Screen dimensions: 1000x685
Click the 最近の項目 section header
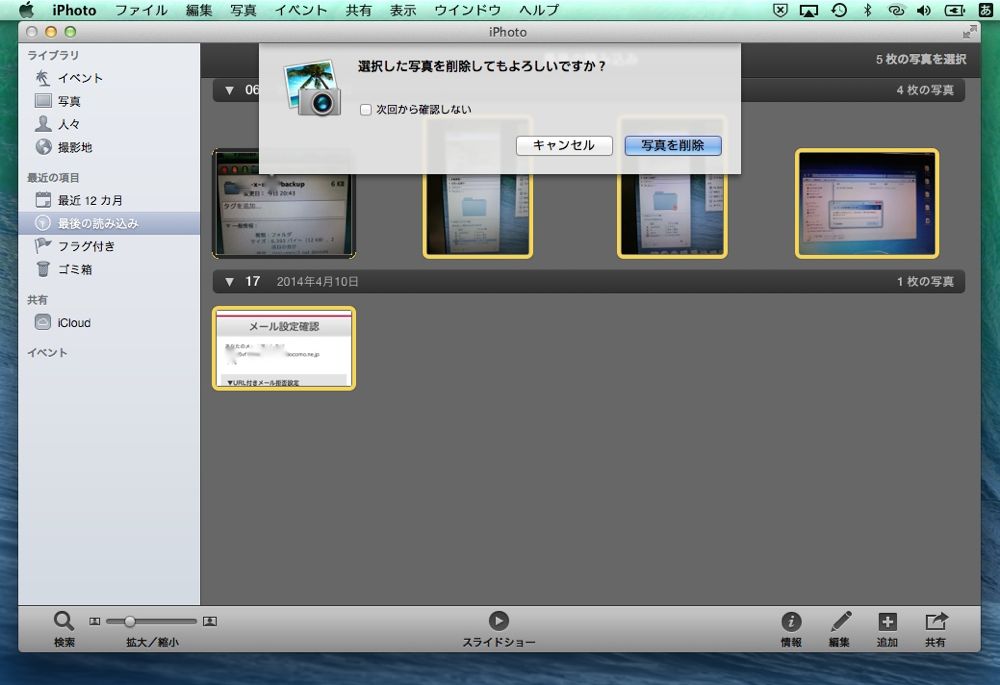(53, 178)
